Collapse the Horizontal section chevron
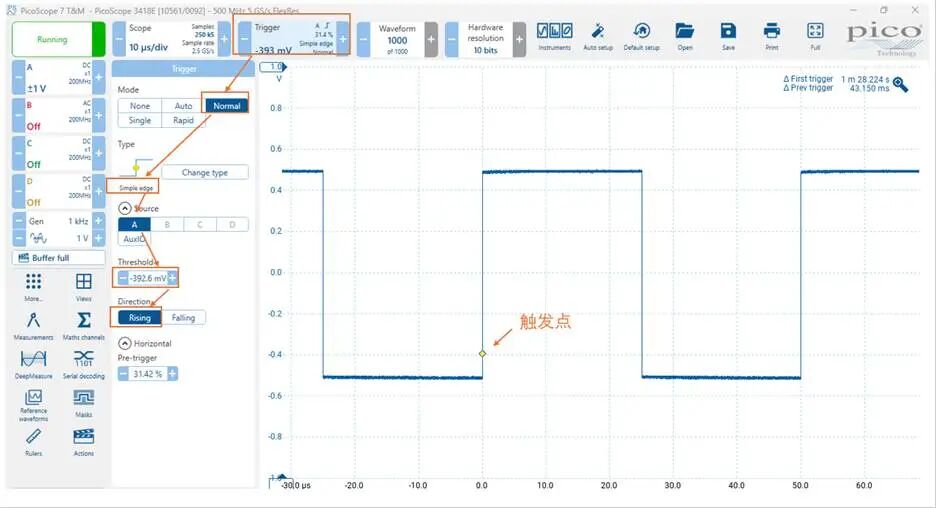Screen dimensions: 936x508 coord(125,343)
